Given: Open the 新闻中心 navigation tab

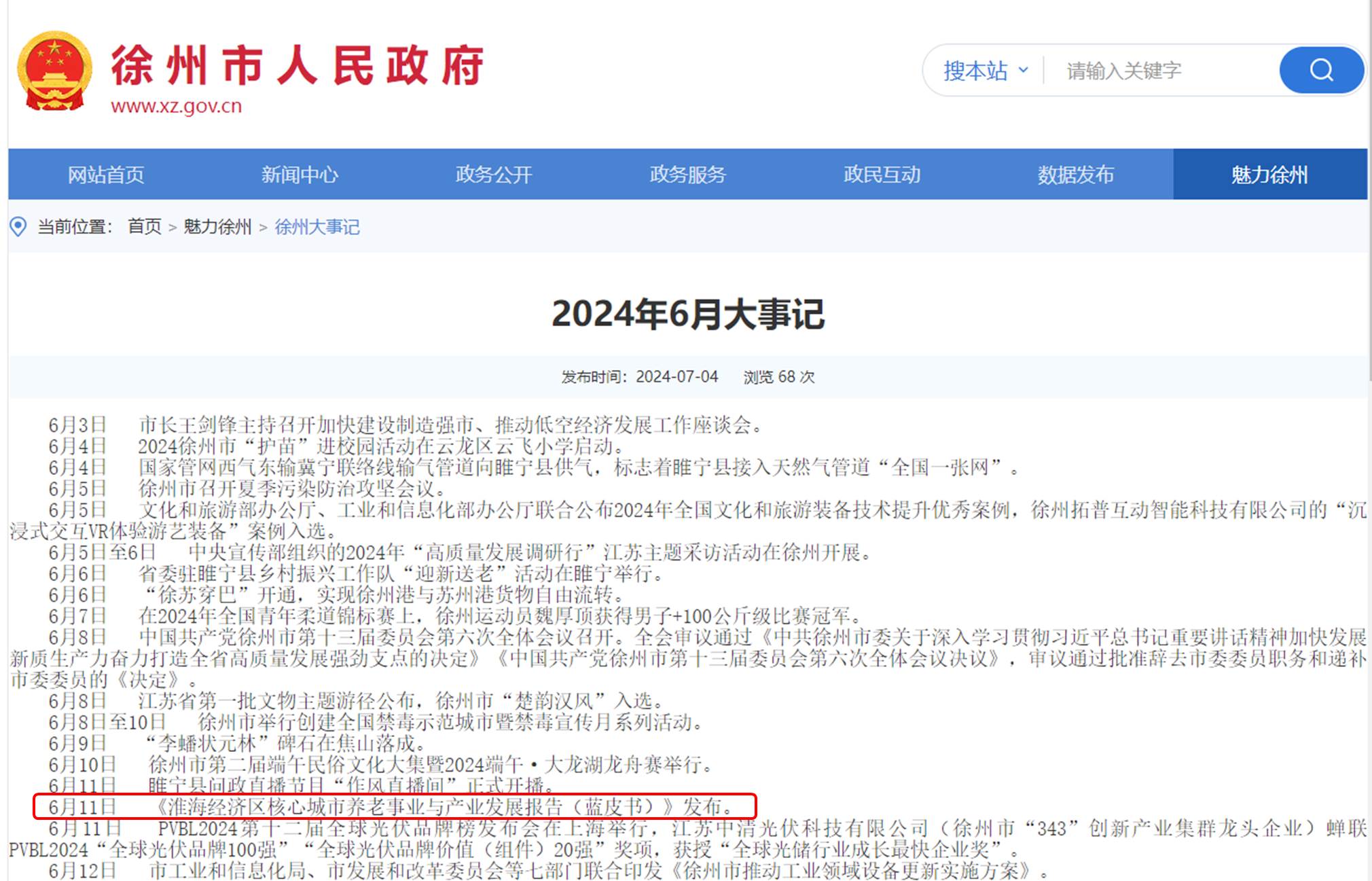Looking at the screenshot, I should click(x=300, y=175).
